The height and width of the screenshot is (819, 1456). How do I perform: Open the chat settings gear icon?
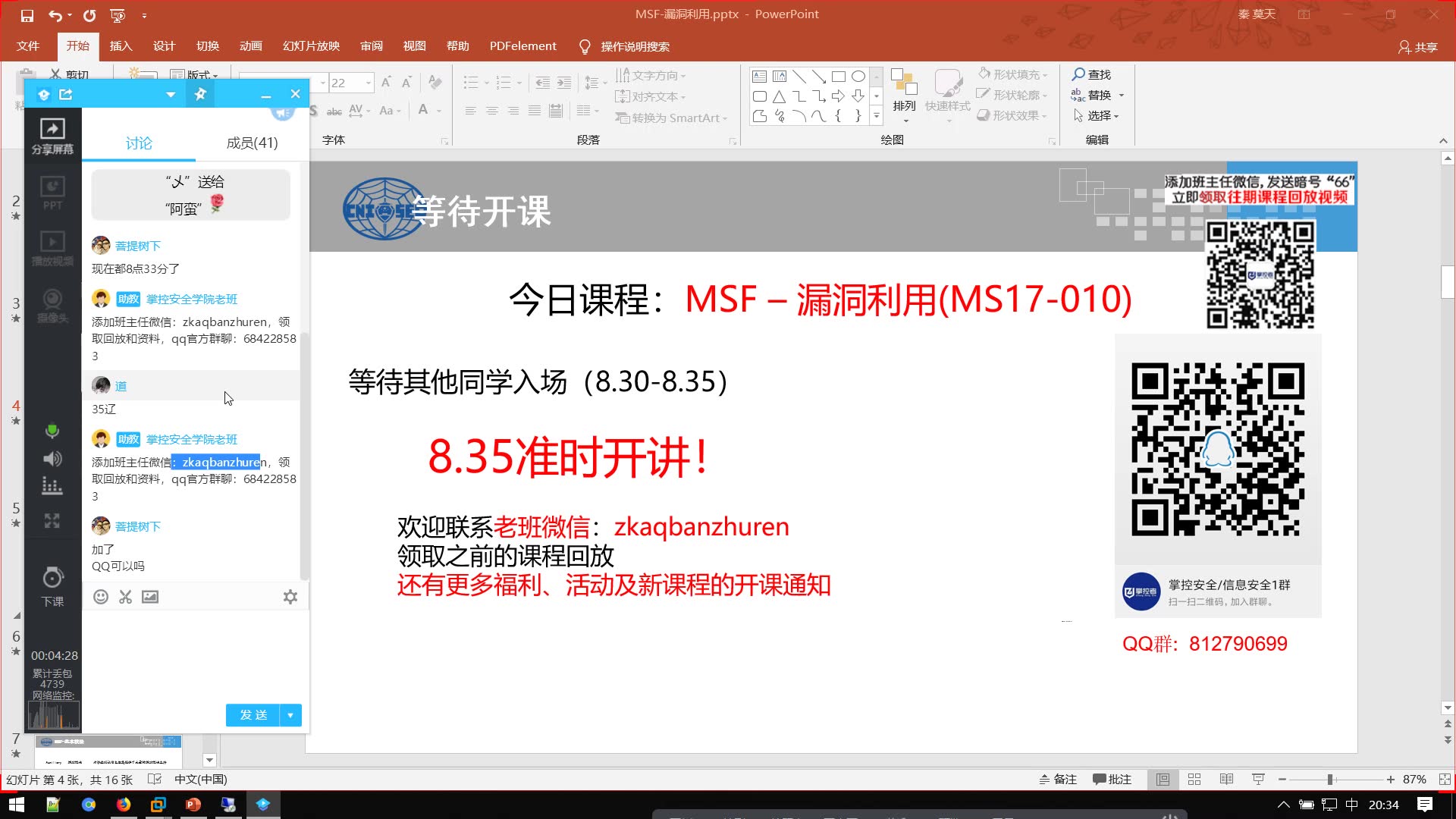coord(290,597)
